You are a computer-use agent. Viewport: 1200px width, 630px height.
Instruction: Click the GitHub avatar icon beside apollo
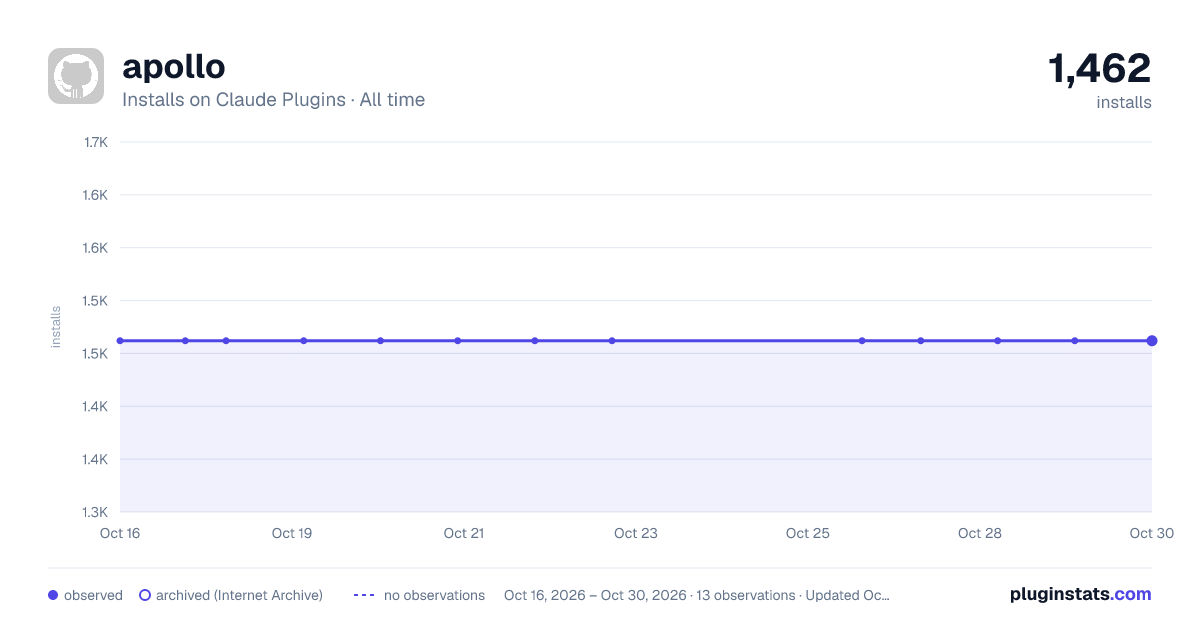click(x=76, y=76)
